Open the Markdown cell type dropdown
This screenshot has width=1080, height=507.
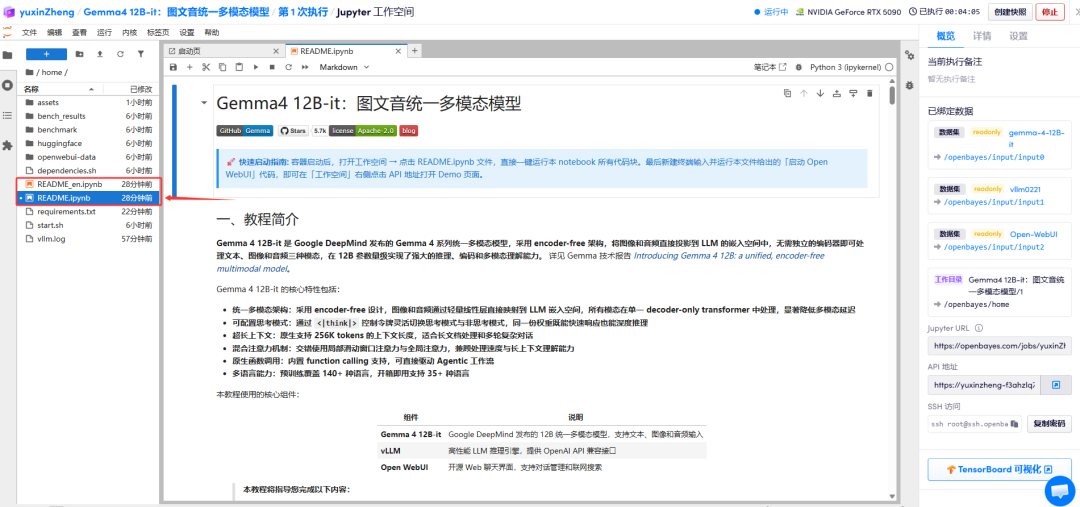344,67
